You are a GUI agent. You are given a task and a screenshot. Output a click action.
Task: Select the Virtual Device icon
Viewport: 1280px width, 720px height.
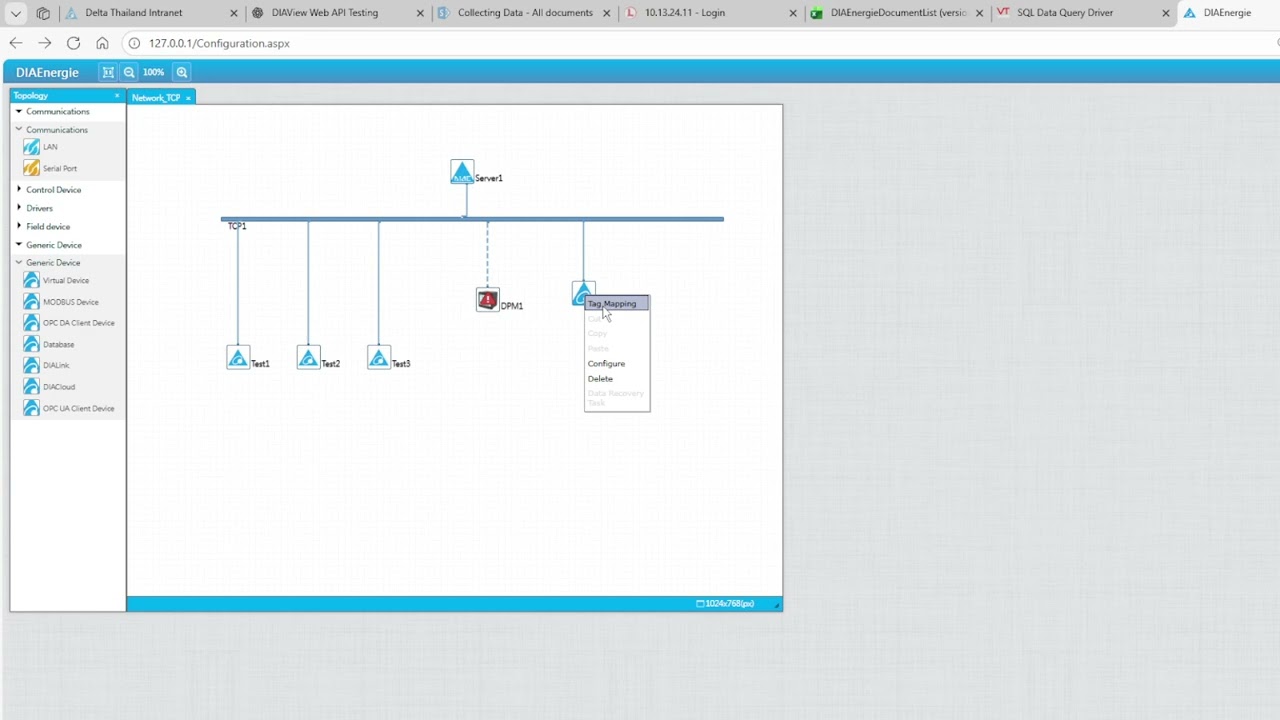point(31,280)
